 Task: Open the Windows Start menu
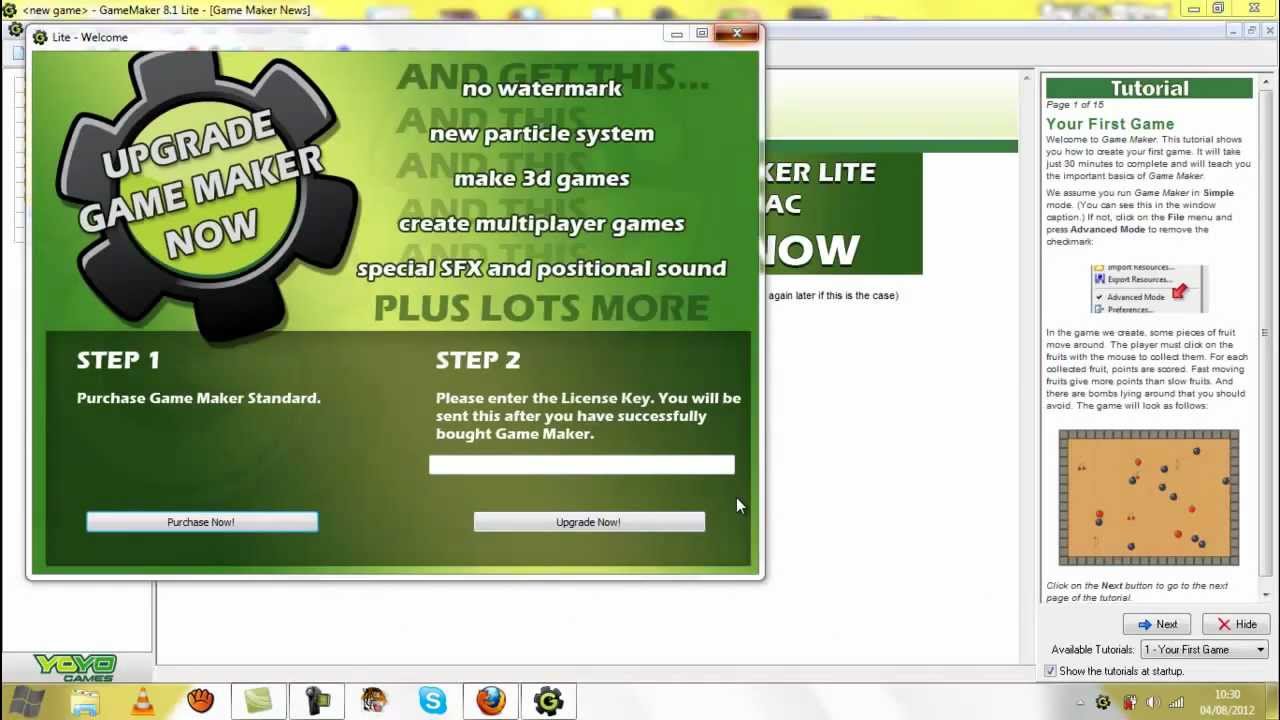pyautogui.click(x=27, y=701)
